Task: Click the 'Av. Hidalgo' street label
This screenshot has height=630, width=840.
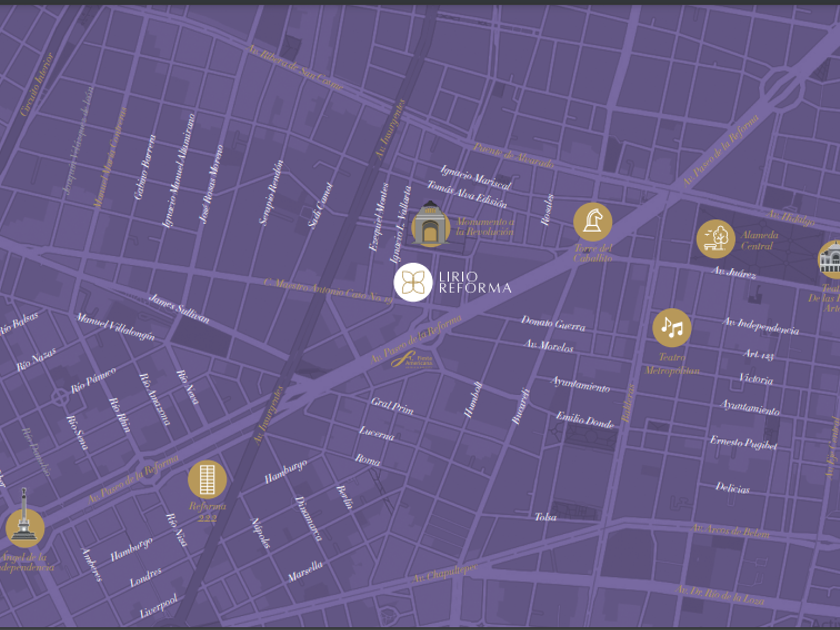Action: click(x=791, y=218)
